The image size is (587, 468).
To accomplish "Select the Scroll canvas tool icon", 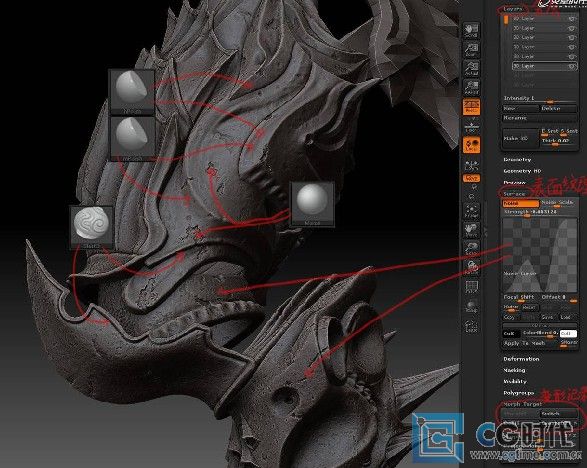I will click(471, 30).
